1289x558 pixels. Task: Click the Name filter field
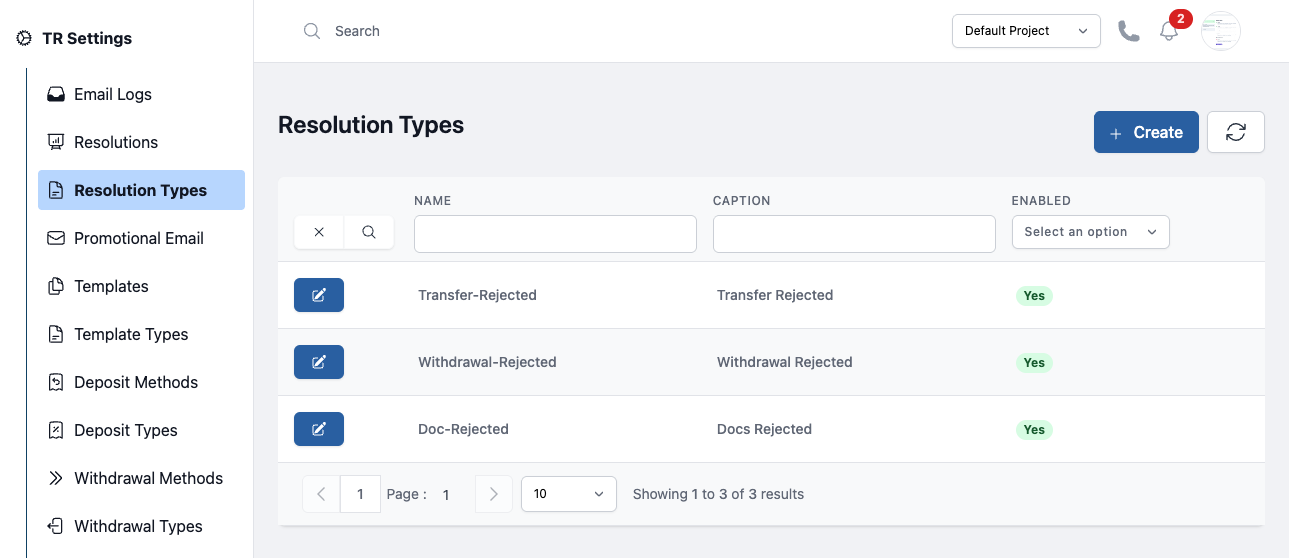555,233
